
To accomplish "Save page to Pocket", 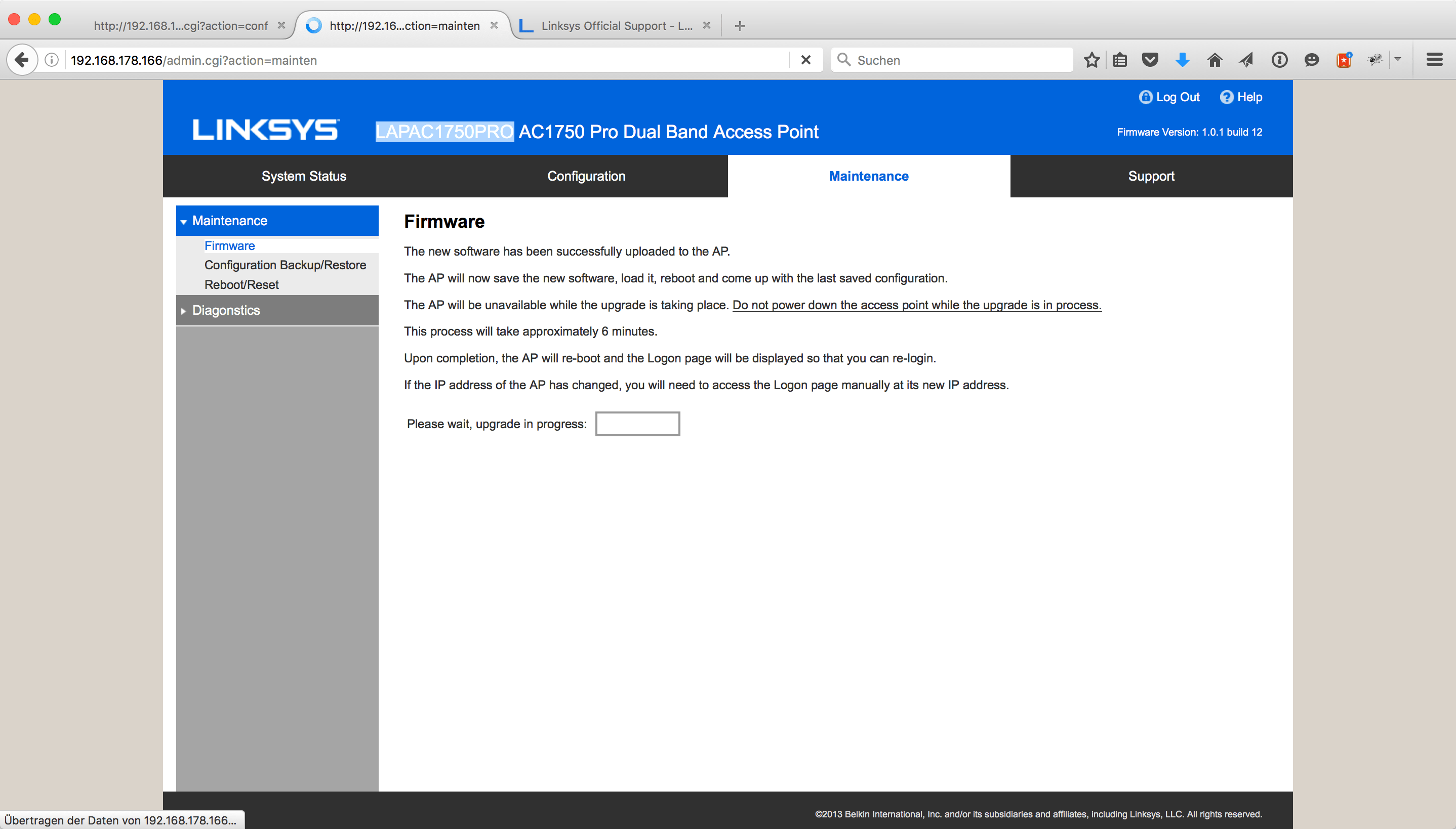I will (x=1150, y=60).
